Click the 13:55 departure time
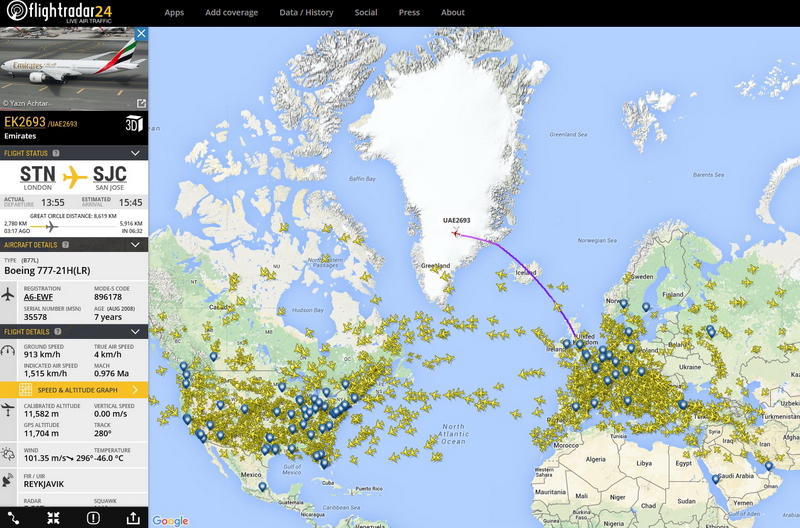The height and width of the screenshot is (528, 800). [53, 203]
